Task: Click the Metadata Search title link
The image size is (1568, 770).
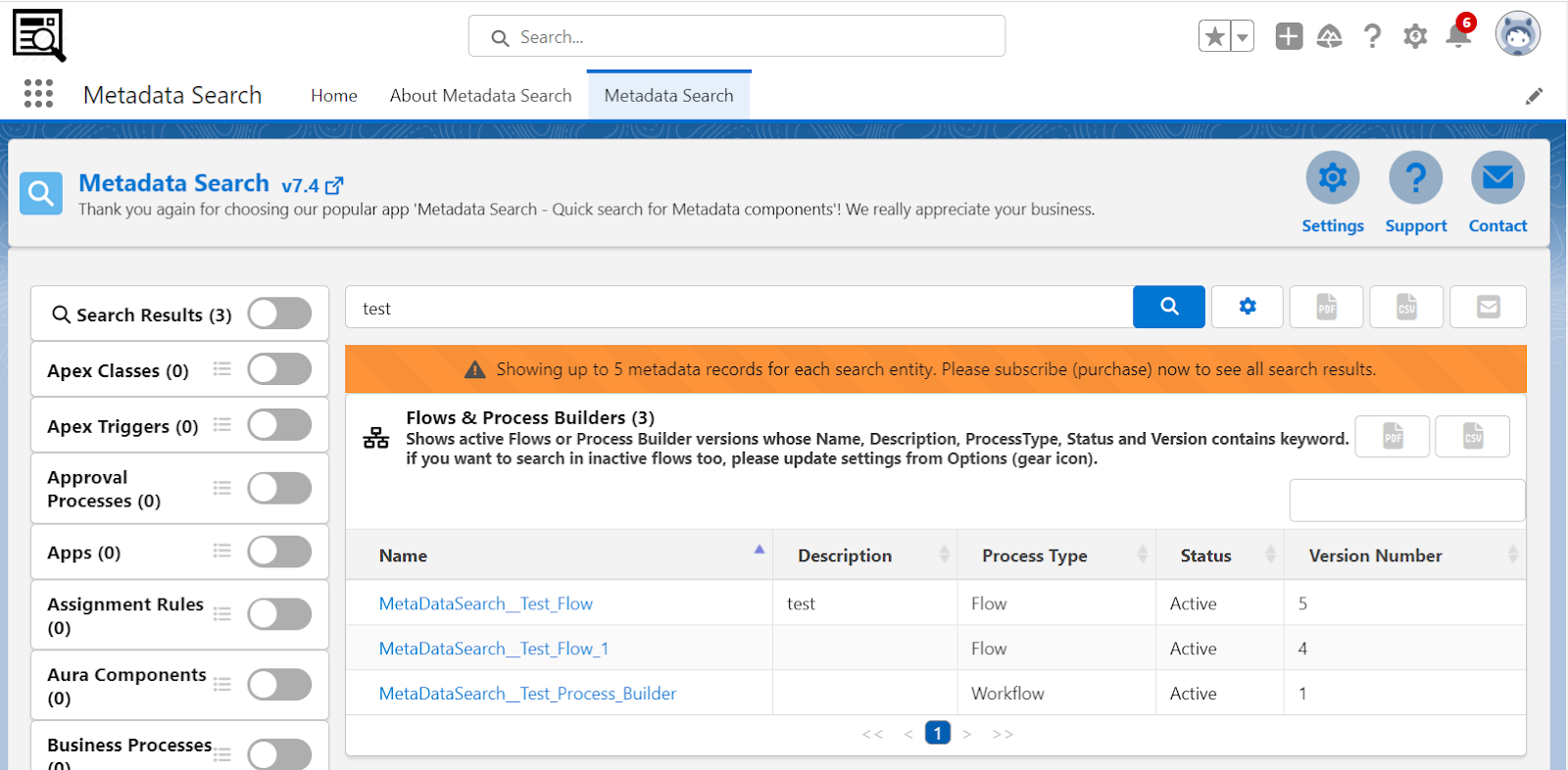Action: (173, 183)
